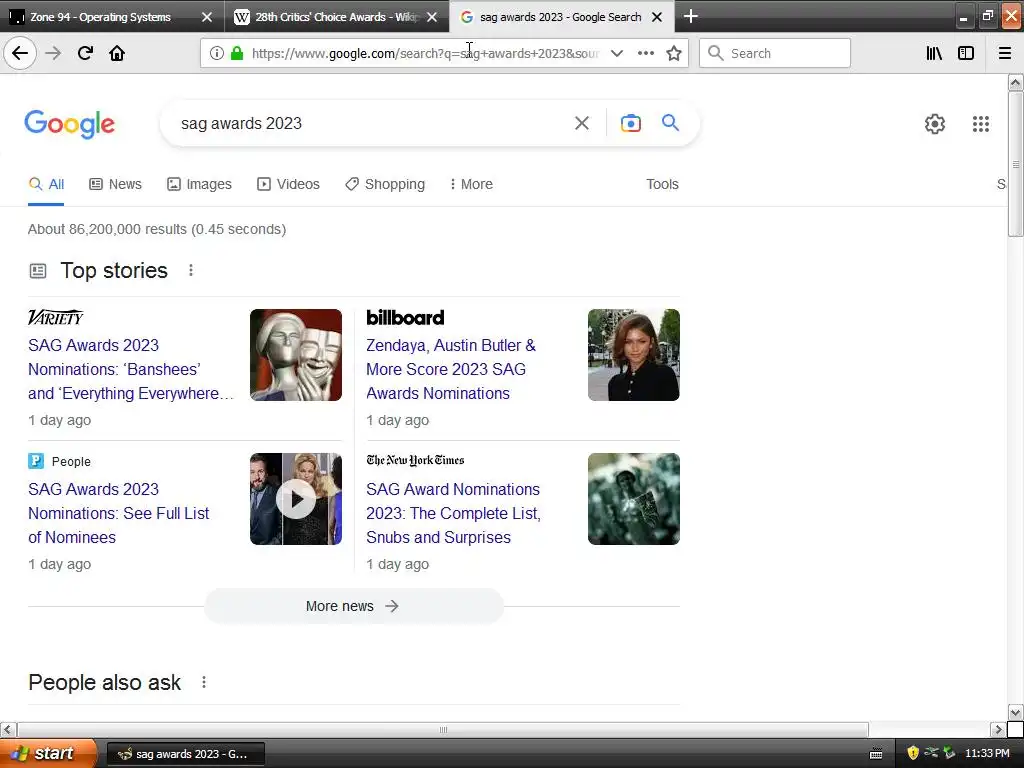Viewport: 1024px width, 768px height.
Task: Open NYT Snubs and Surprises story
Action: coord(453,513)
